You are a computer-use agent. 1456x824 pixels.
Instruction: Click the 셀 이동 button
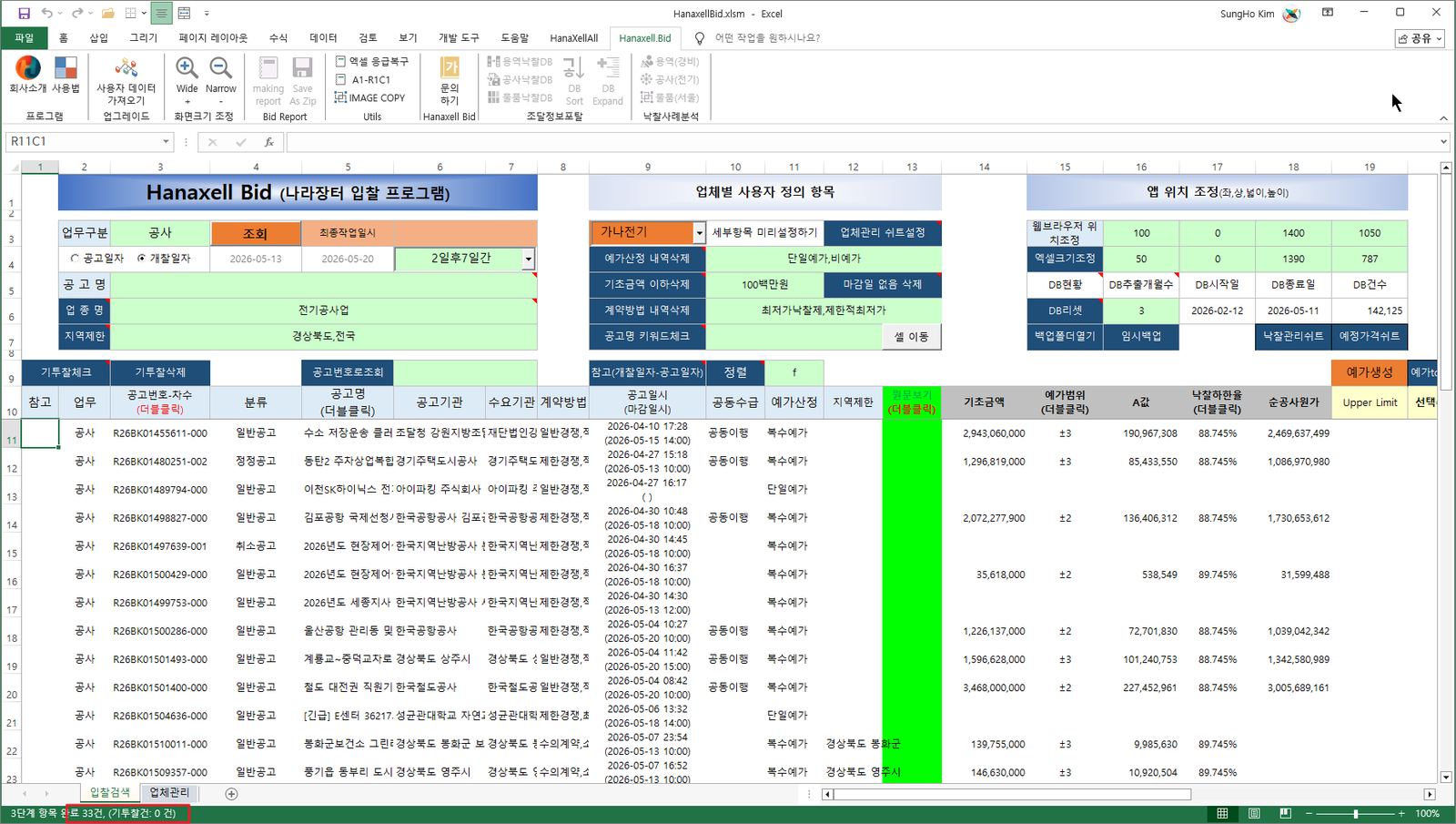point(912,337)
